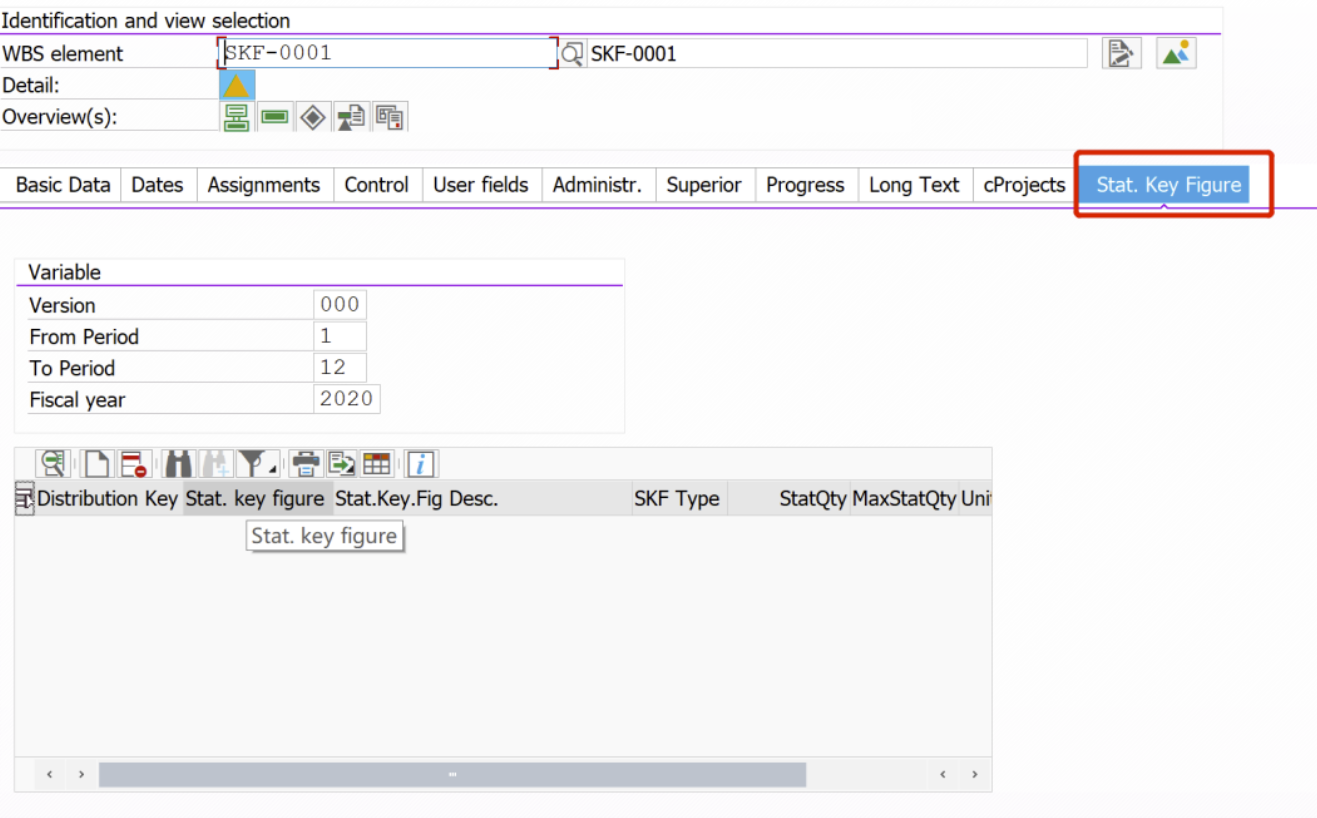The height and width of the screenshot is (818, 1317).
Task: Select the WBS element hierarchy overview icon
Action: tap(237, 116)
